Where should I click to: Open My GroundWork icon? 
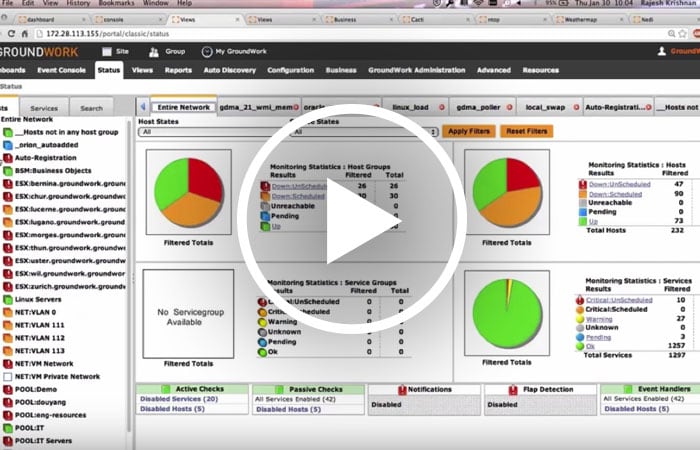[207, 52]
